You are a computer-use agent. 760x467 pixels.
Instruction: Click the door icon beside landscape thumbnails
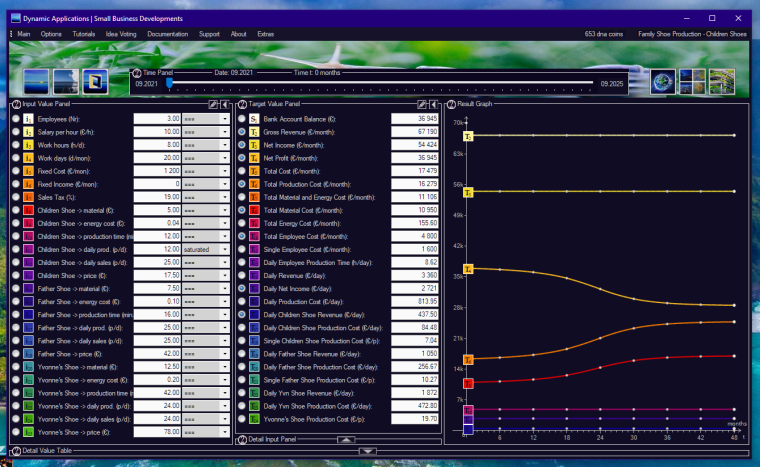click(x=95, y=81)
